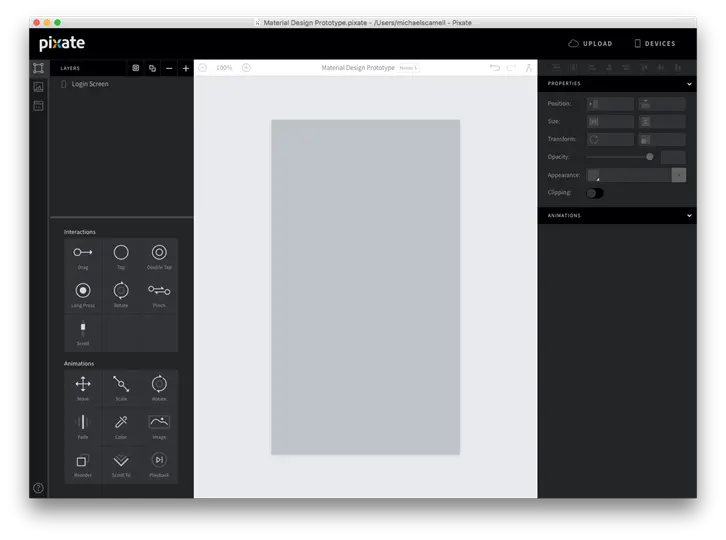Click the Size width input field
The width and height of the screenshot is (726, 540).
(x=610, y=121)
